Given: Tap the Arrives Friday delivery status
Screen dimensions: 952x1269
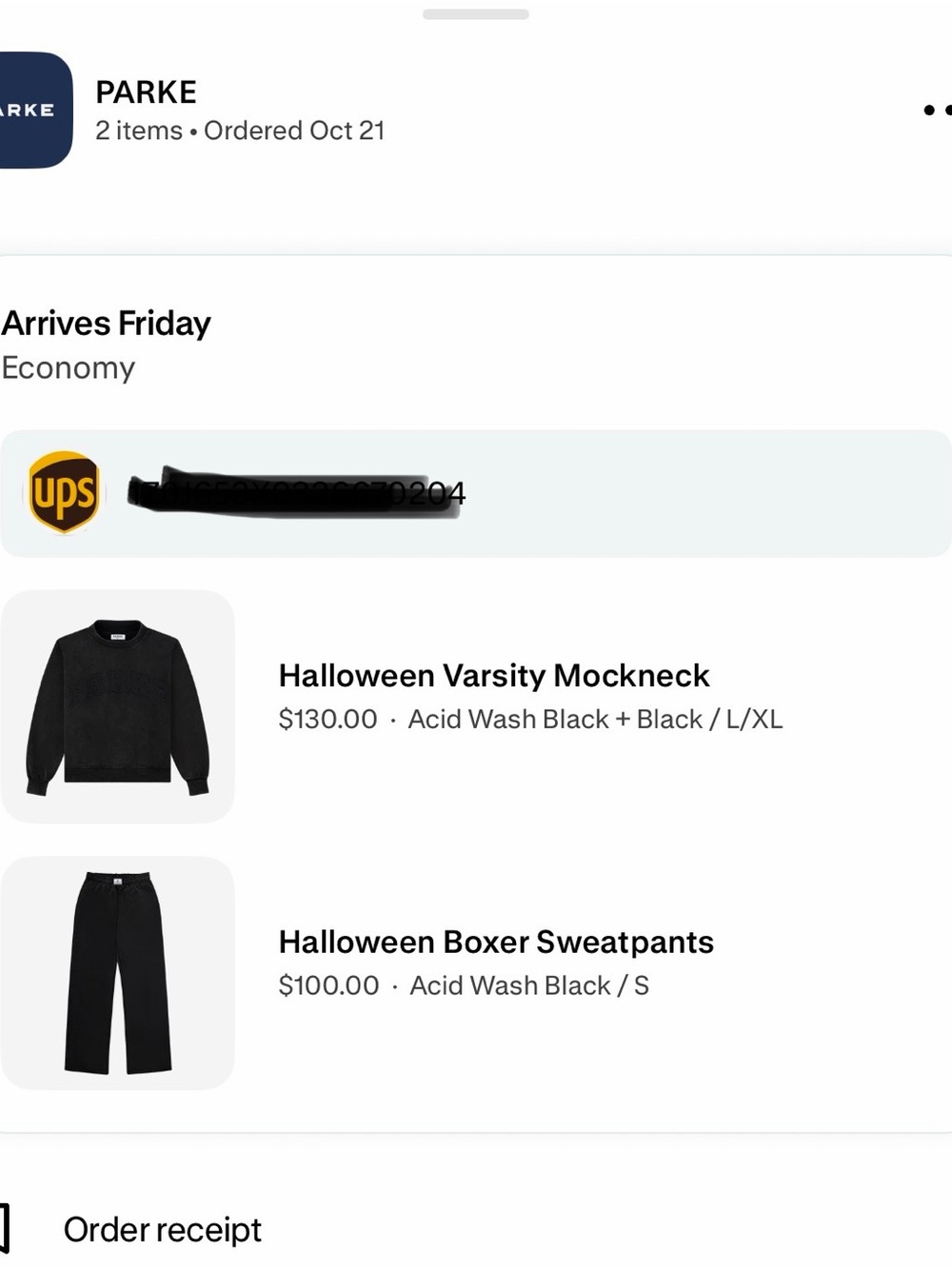Looking at the screenshot, I should [x=106, y=324].
